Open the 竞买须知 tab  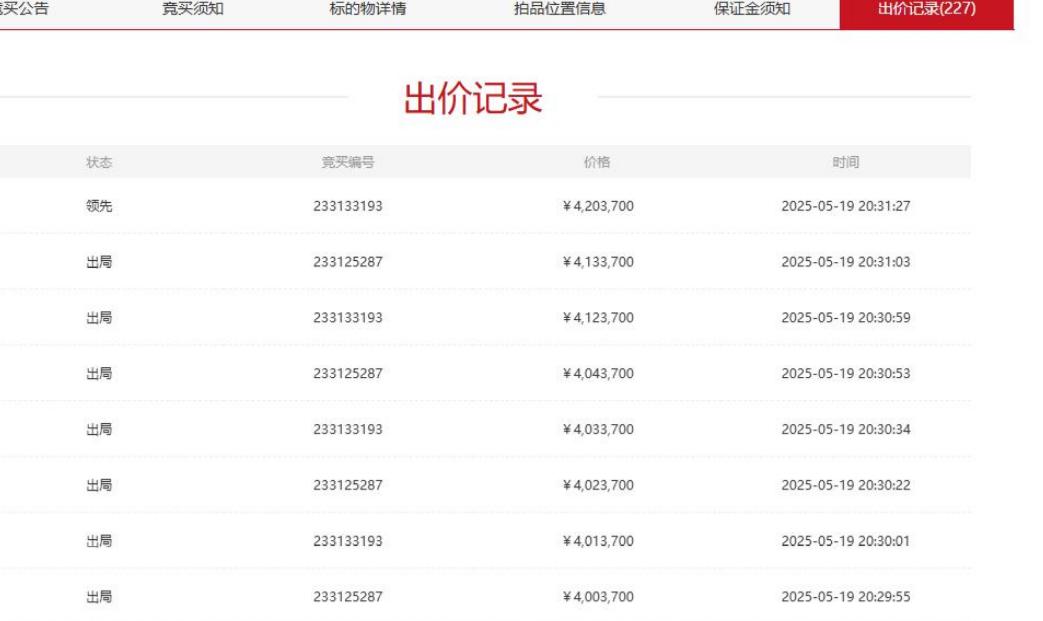pyautogui.click(x=193, y=9)
